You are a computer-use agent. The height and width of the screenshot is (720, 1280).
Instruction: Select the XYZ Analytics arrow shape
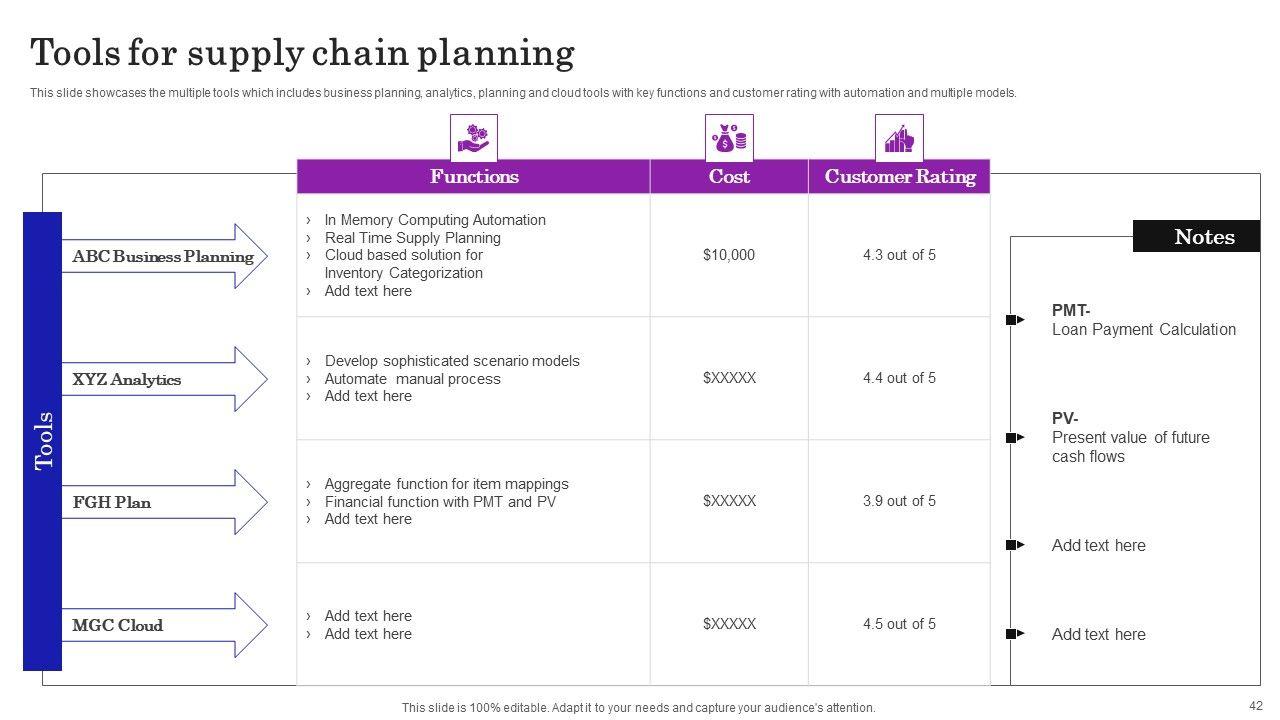tap(165, 379)
